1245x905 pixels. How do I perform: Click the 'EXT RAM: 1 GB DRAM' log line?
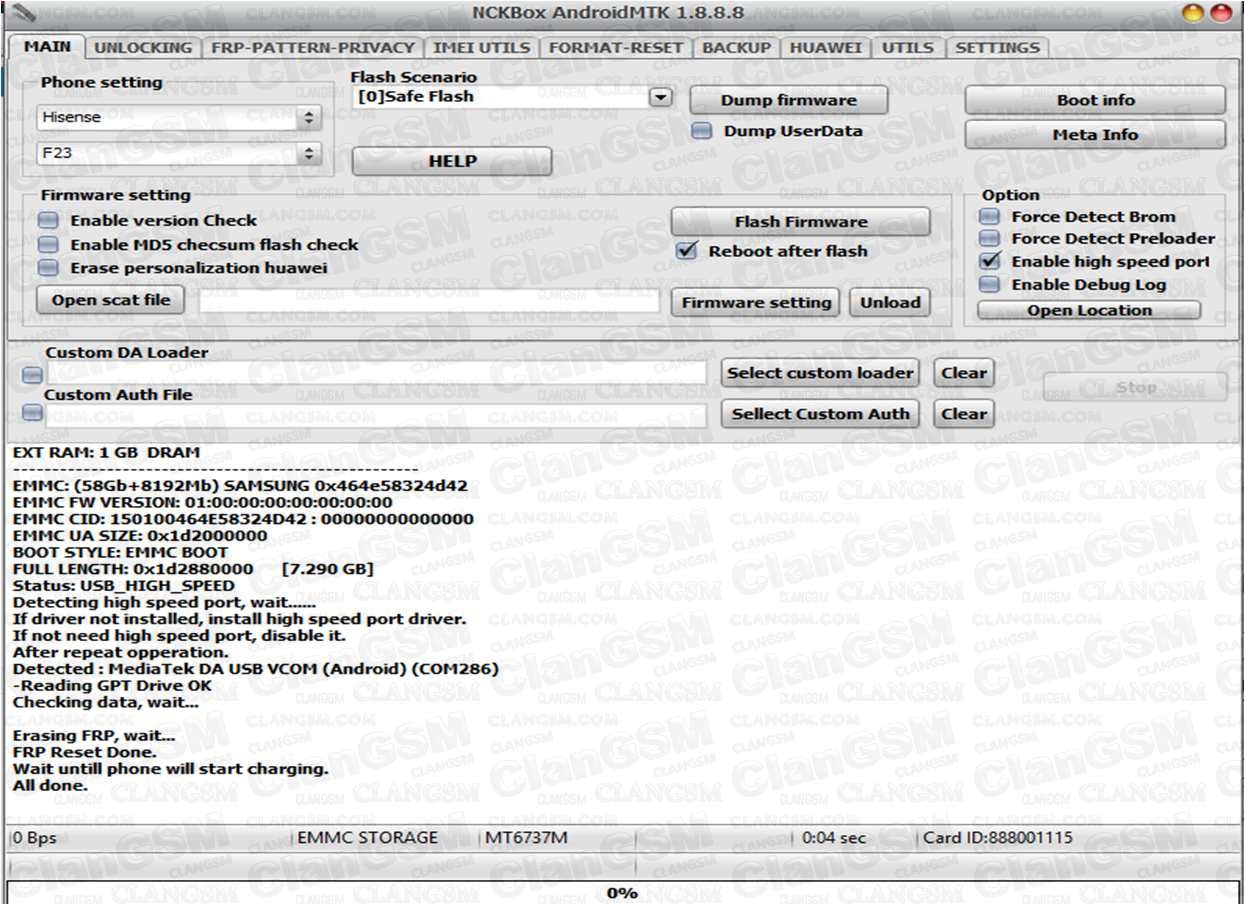pyautogui.click(x=106, y=452)
